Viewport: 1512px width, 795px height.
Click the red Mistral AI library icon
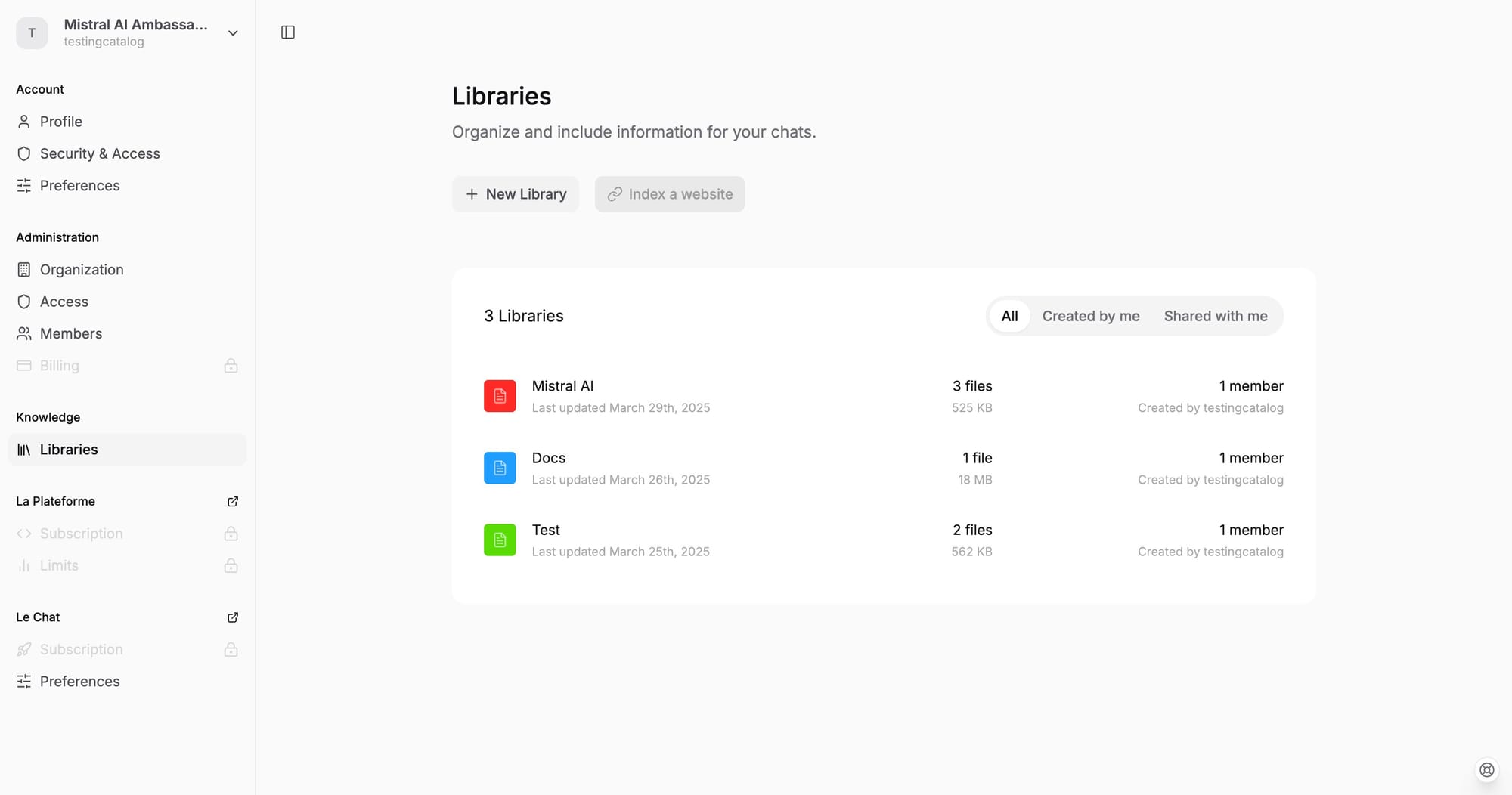click(500, 396)
